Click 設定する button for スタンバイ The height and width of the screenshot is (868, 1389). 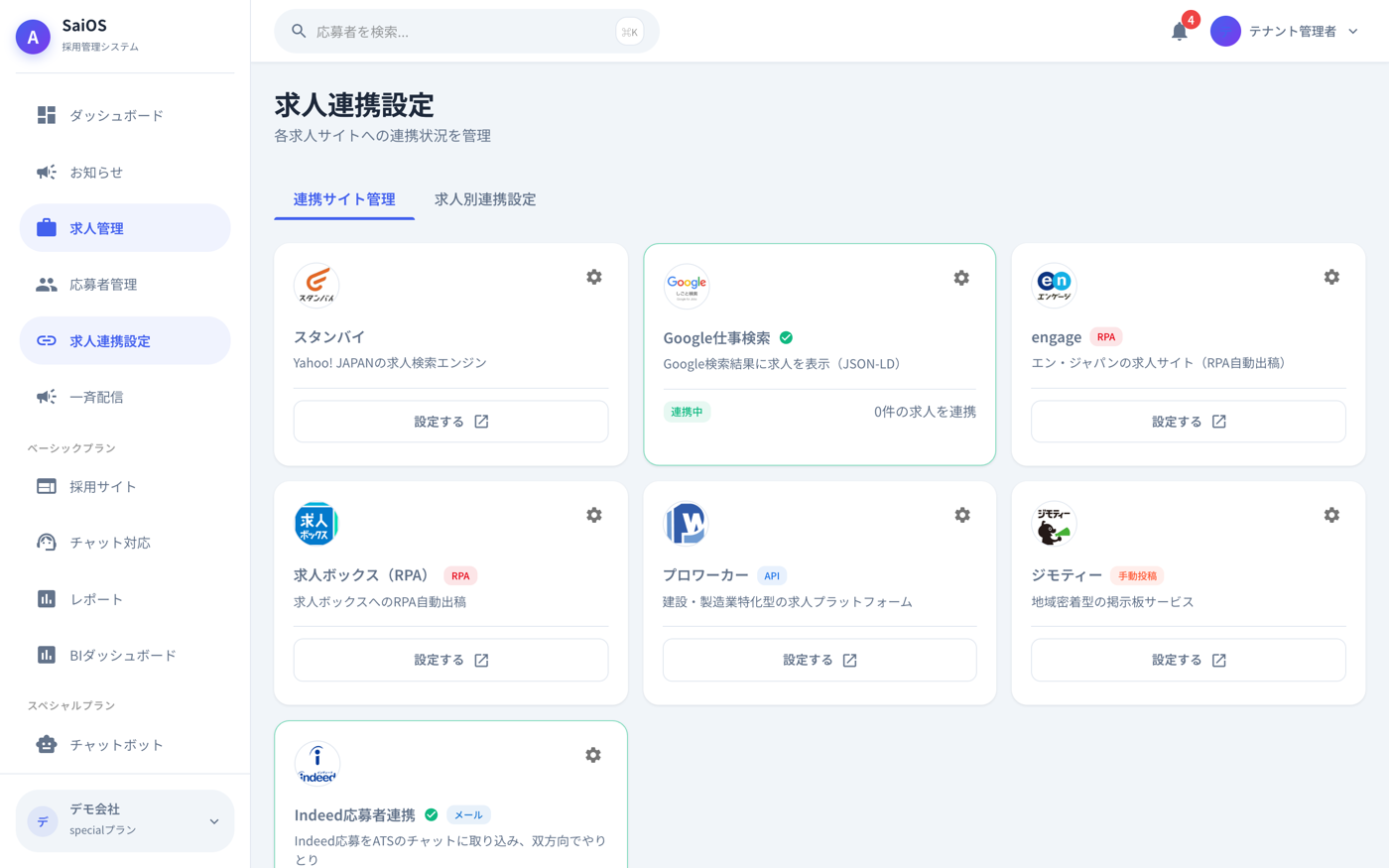coord(451,422)
